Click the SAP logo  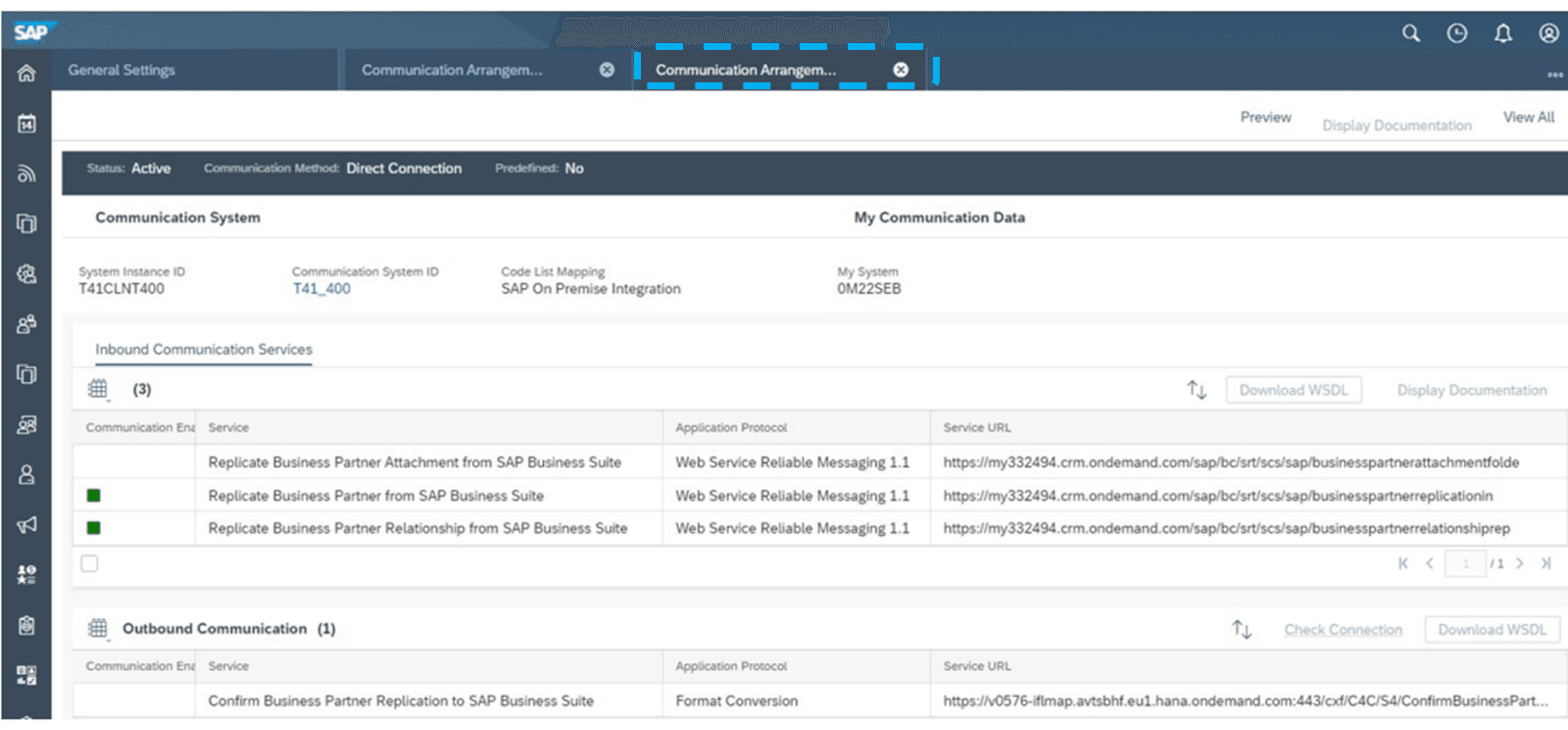32,32
